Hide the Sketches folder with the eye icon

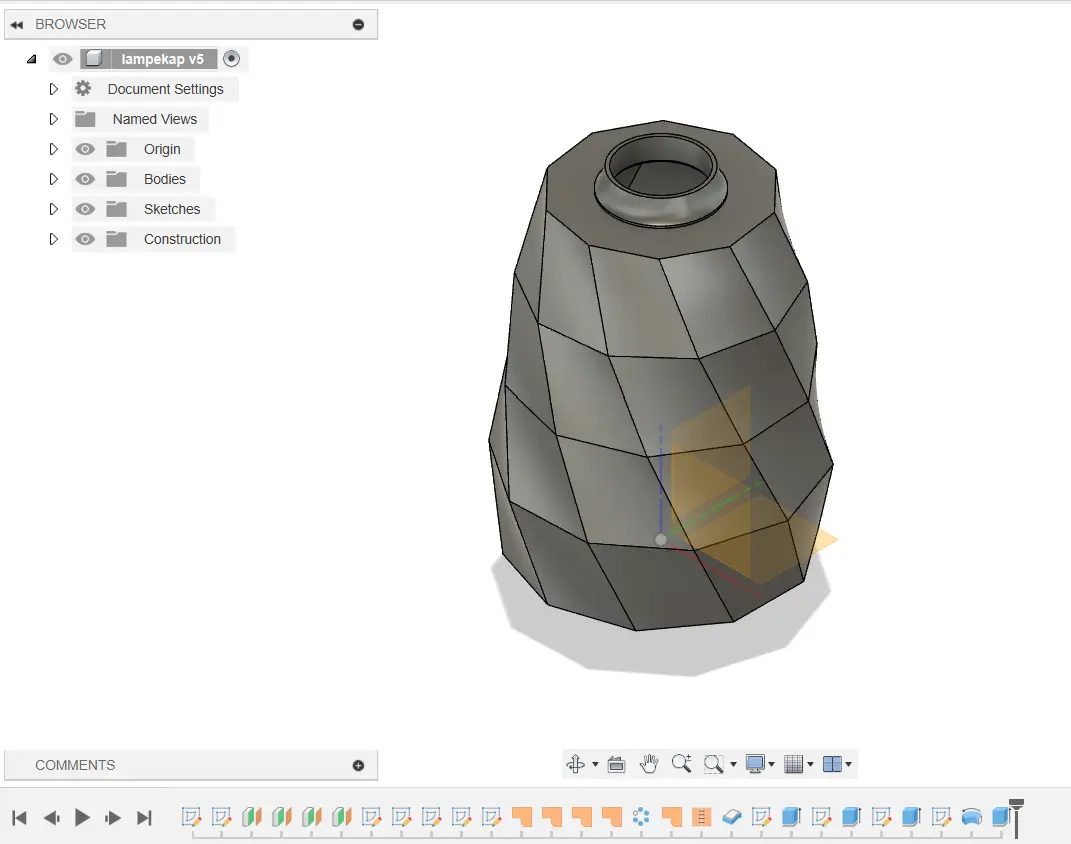point(85,209)
